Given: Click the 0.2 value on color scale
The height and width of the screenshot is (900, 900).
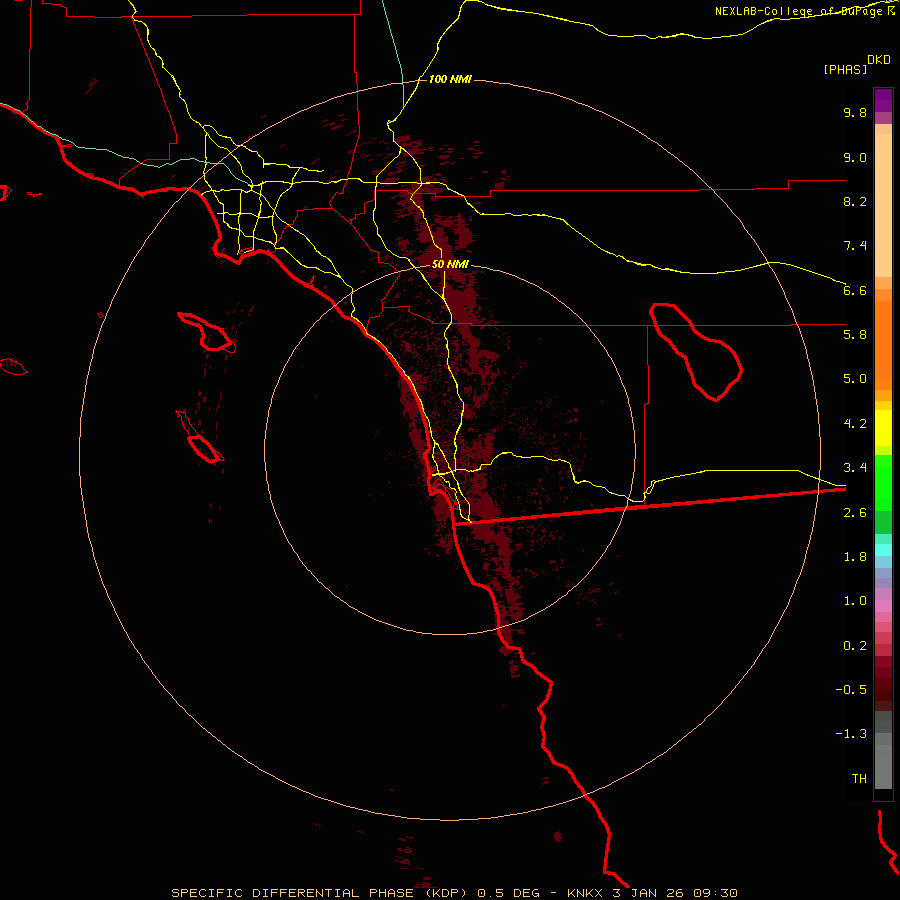Looking at the screenshot, I should [x=855, y=646].
